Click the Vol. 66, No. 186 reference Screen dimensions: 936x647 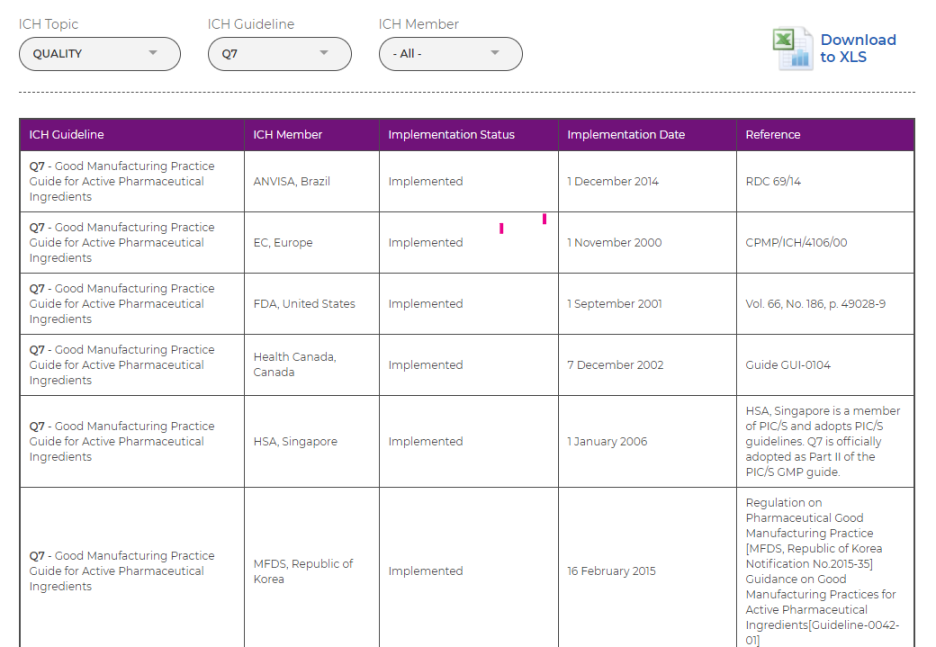click(815, 304)
